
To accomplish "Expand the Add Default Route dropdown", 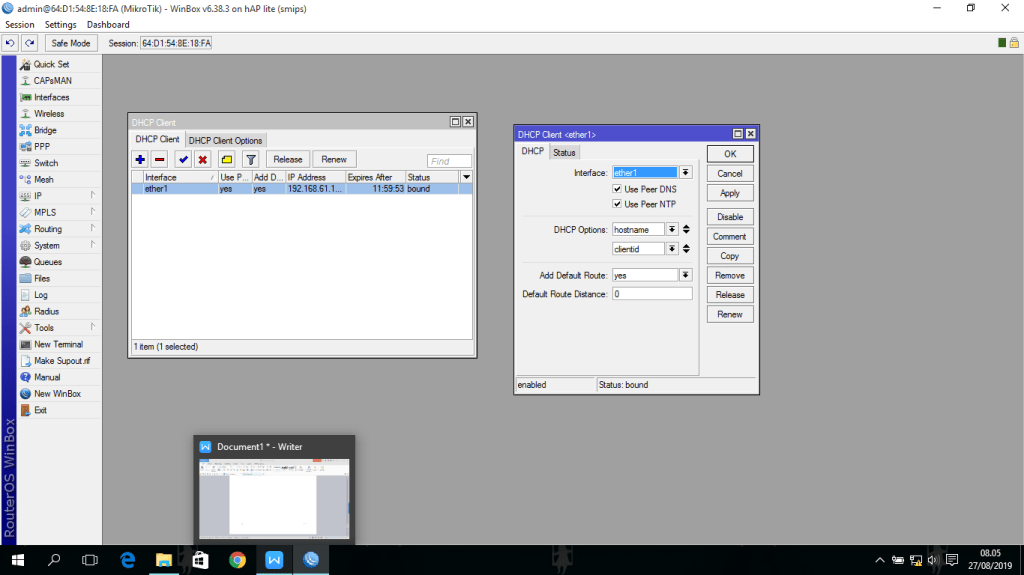I will pos(686,275).
